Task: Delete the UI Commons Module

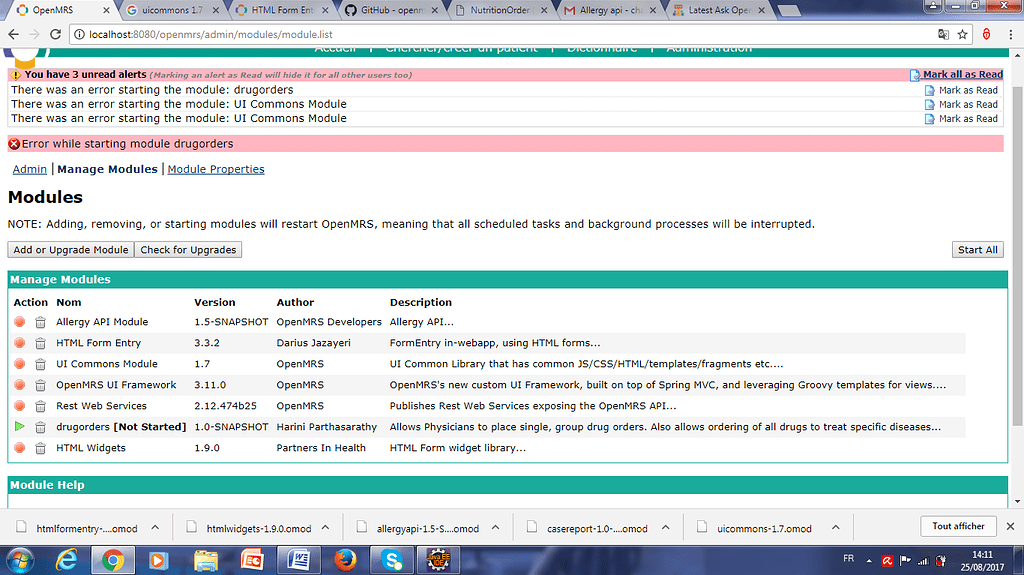Action: pos(40,364)
